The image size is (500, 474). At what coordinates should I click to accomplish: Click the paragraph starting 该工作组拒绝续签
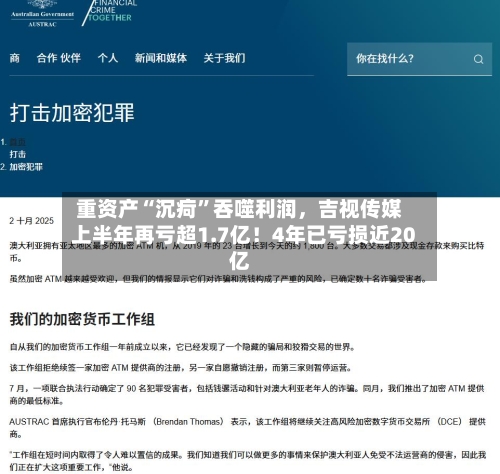click(181, 368)
